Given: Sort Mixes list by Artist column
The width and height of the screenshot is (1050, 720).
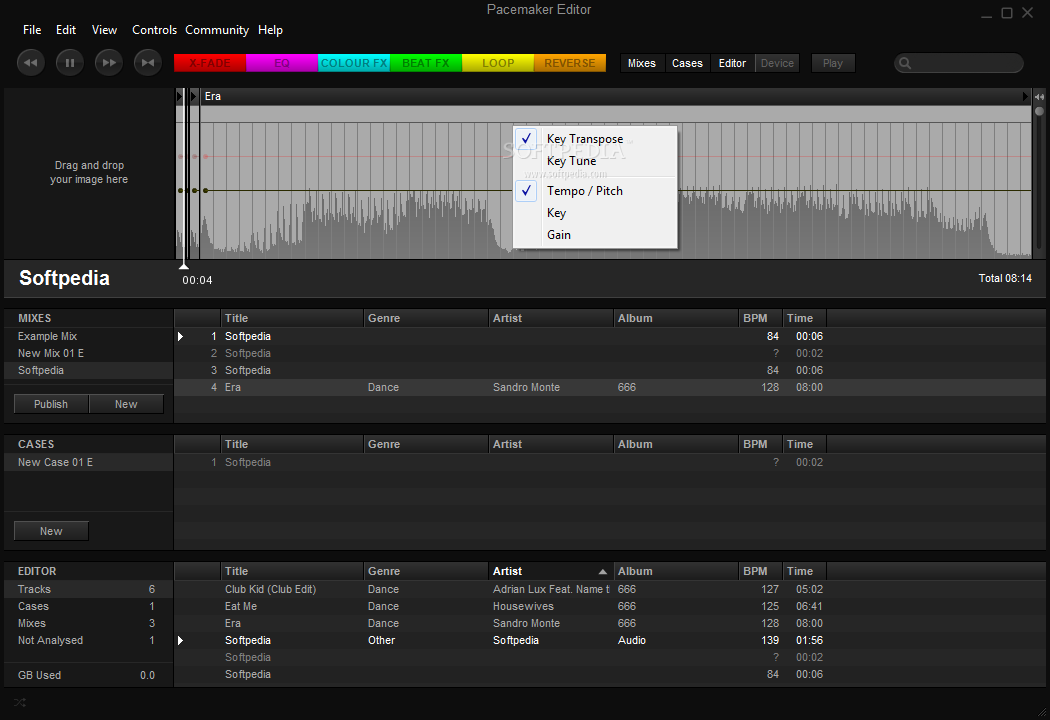Looking at the screenshot, I should [x=550, y=318].
